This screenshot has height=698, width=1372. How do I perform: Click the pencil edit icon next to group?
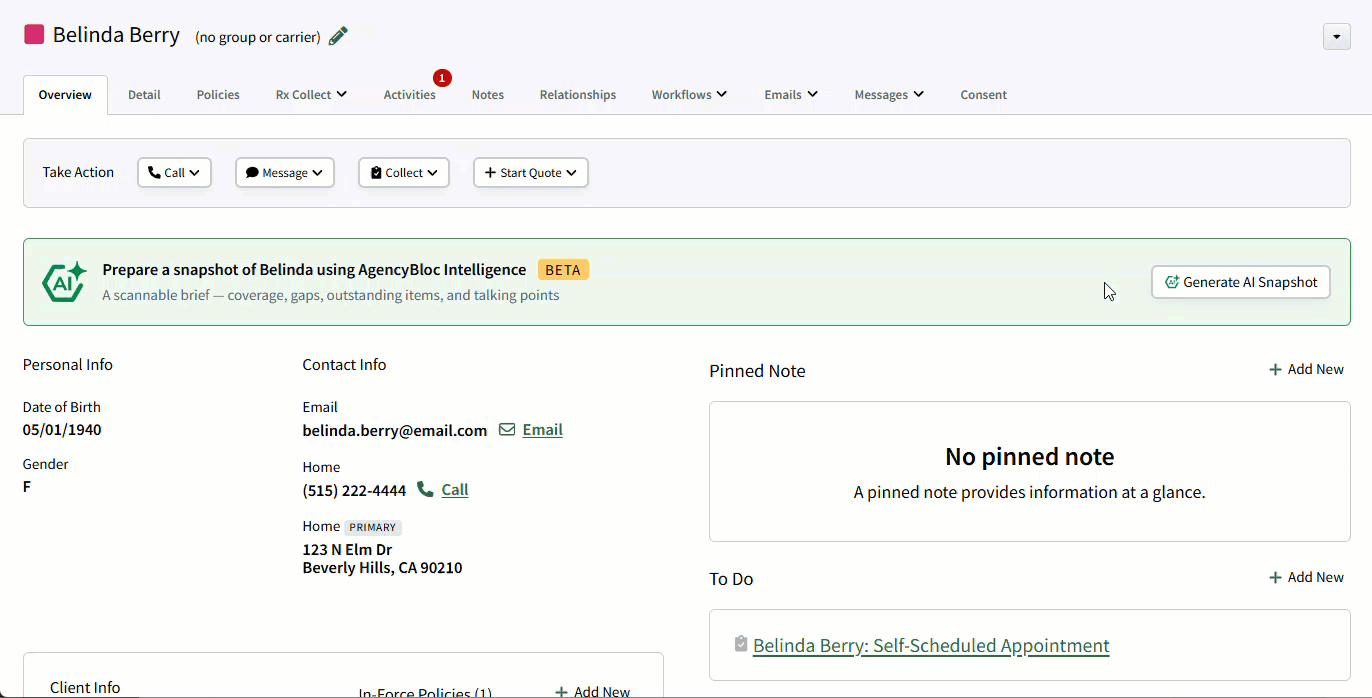coord(339,36)
